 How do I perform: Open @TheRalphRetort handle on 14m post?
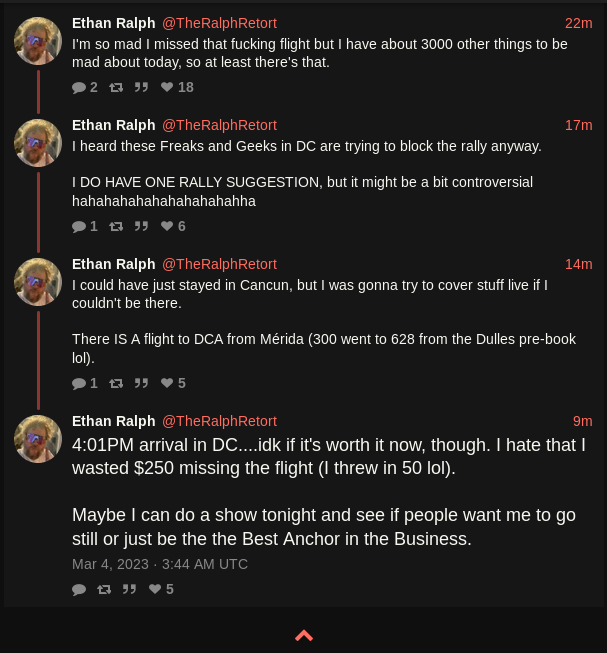pos(219,264)
